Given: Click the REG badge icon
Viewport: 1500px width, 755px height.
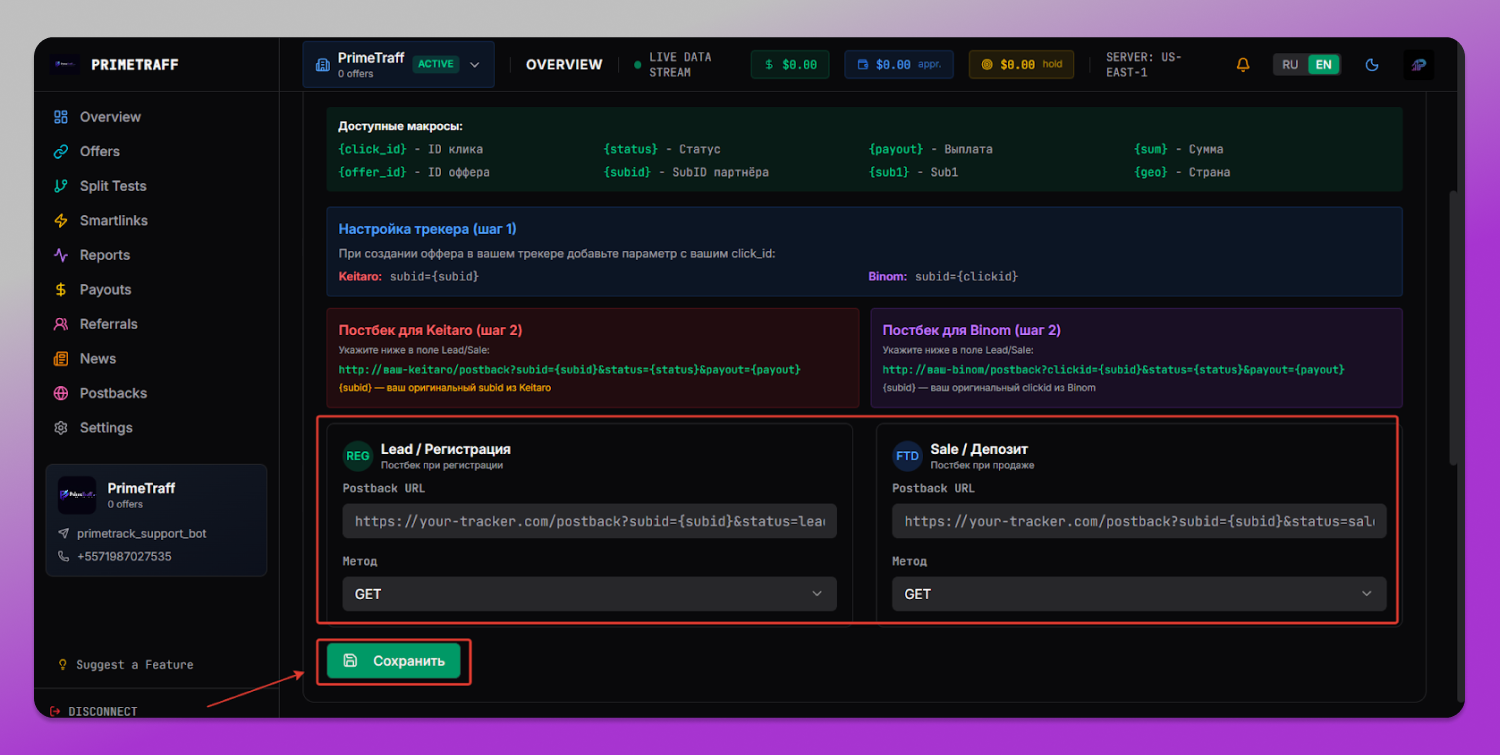Looking at the screenshot, I should click(x=358, y=456).
